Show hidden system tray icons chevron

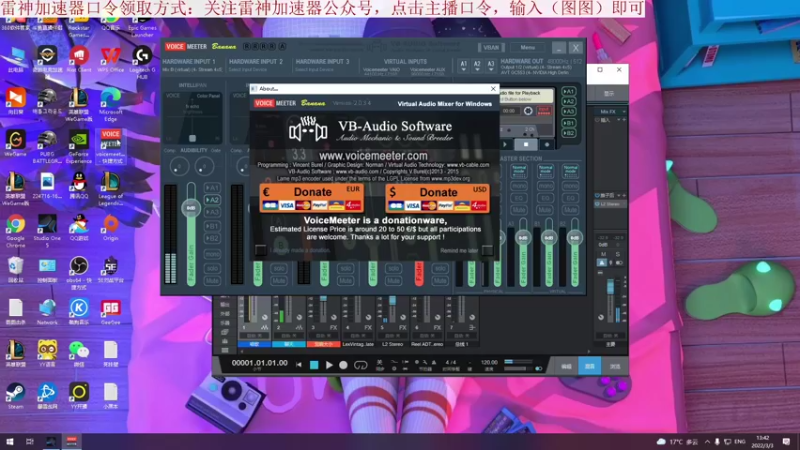tap(707, 441)
